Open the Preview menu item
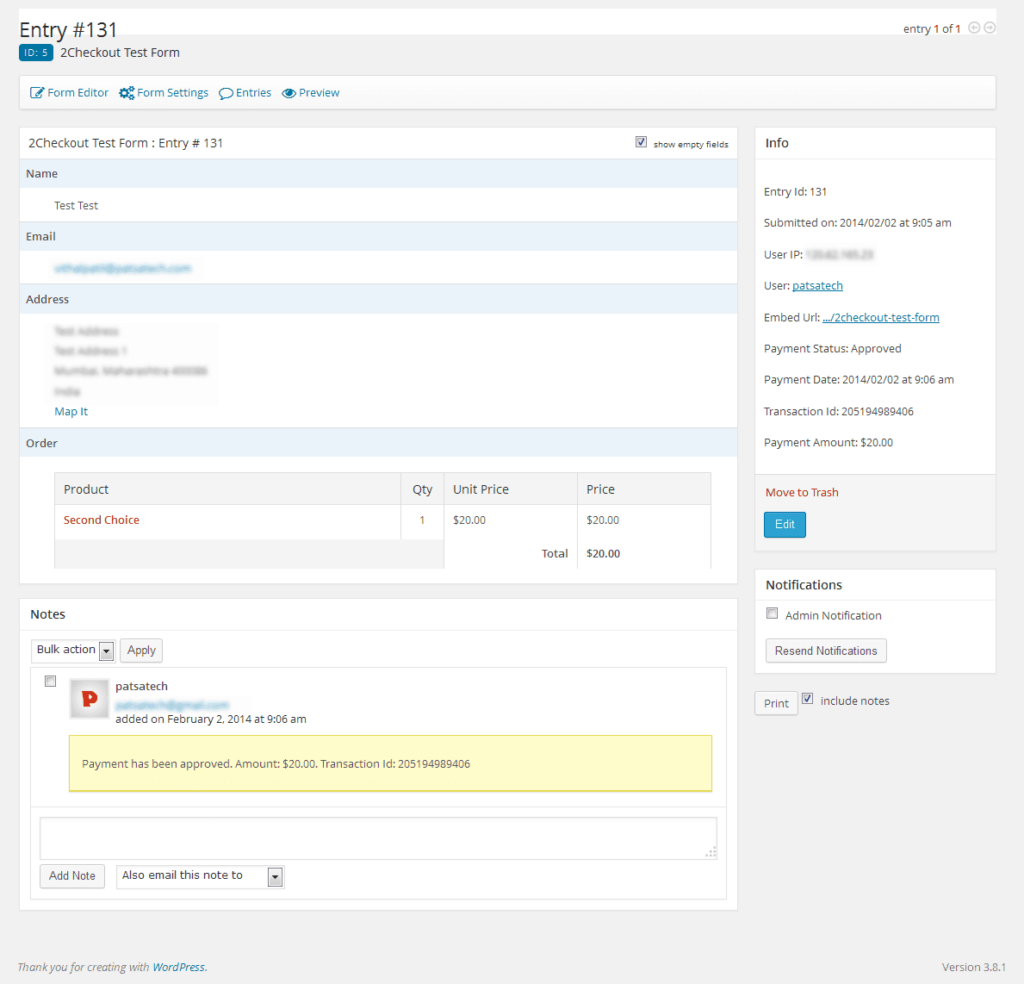The image size is (1024, 984). pyautogui.click(x=310, y=93)
